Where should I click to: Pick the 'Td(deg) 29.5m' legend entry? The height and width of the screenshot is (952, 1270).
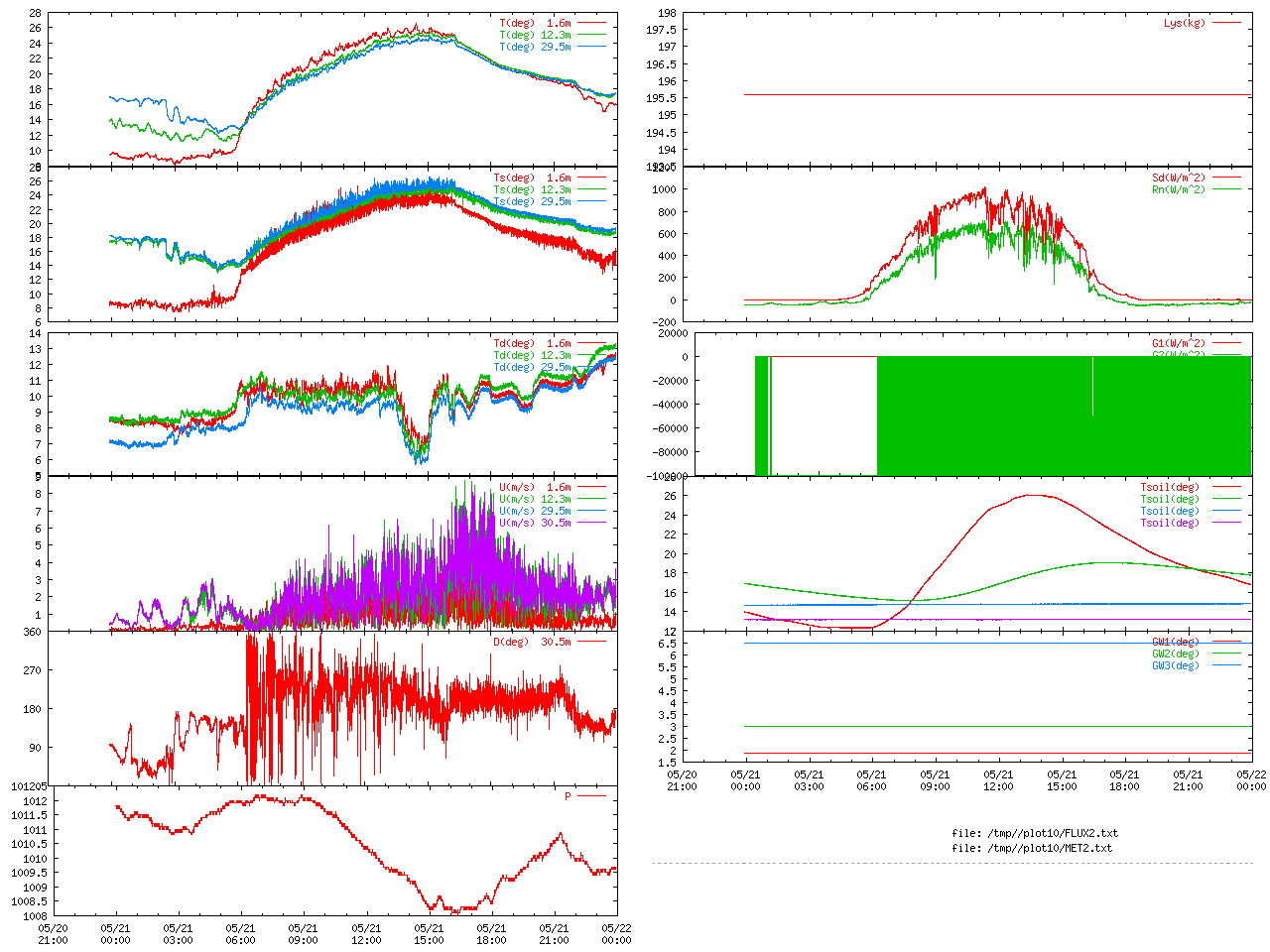click(x=533, y=368)
